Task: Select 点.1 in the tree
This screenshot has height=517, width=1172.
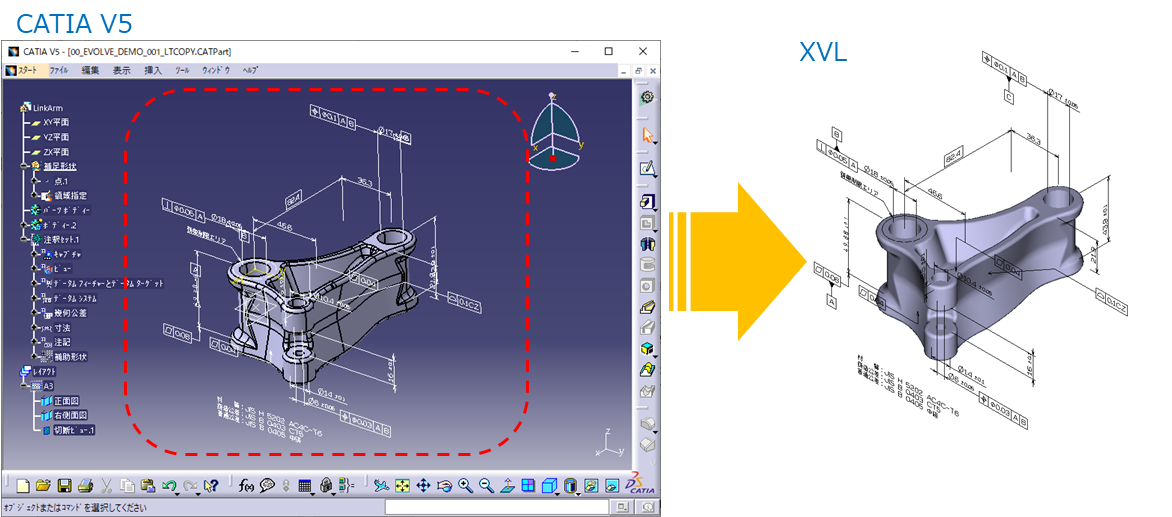Action: 61,180
